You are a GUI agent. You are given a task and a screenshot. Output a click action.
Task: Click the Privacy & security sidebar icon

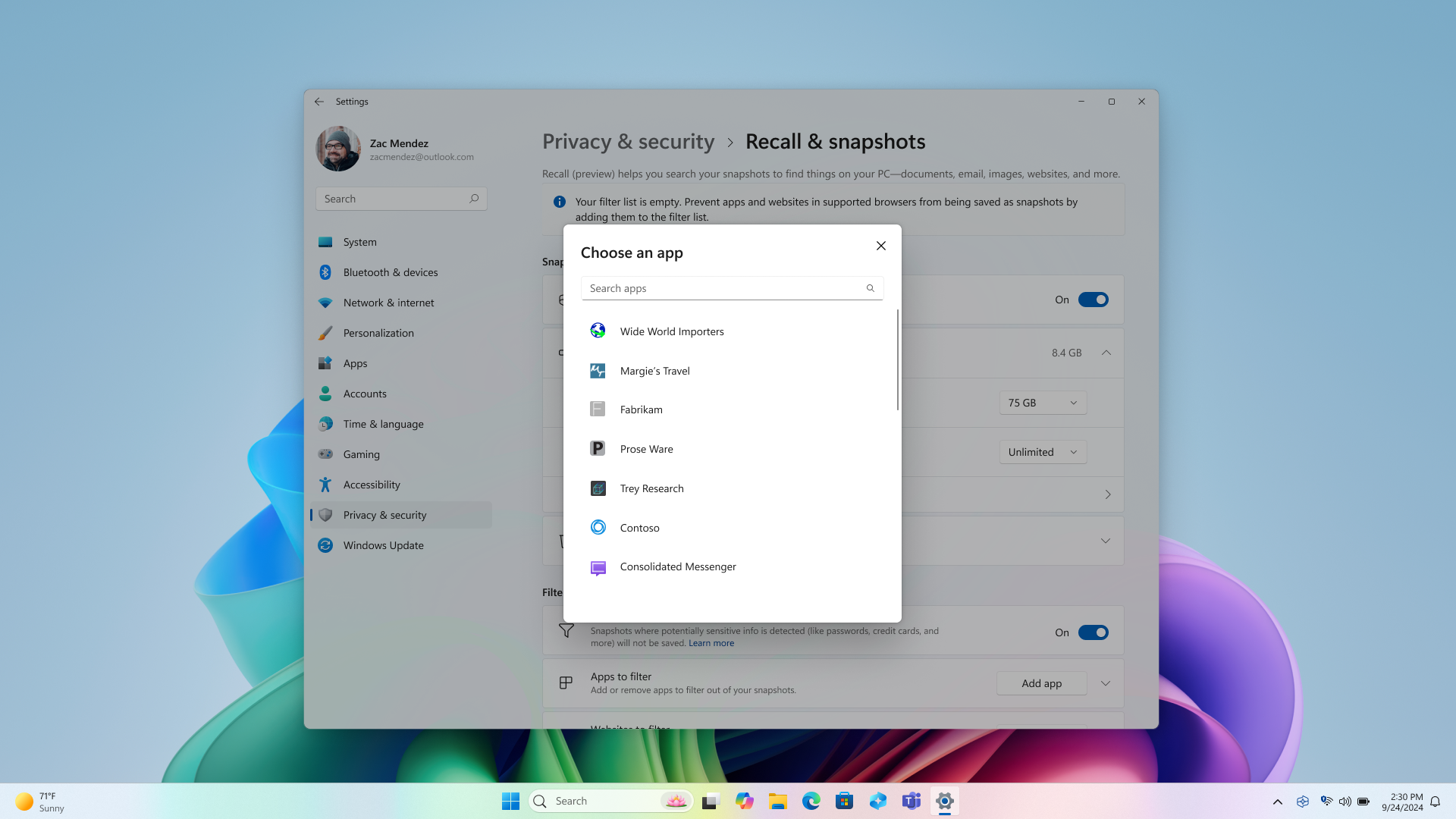[x=325, y=514]
